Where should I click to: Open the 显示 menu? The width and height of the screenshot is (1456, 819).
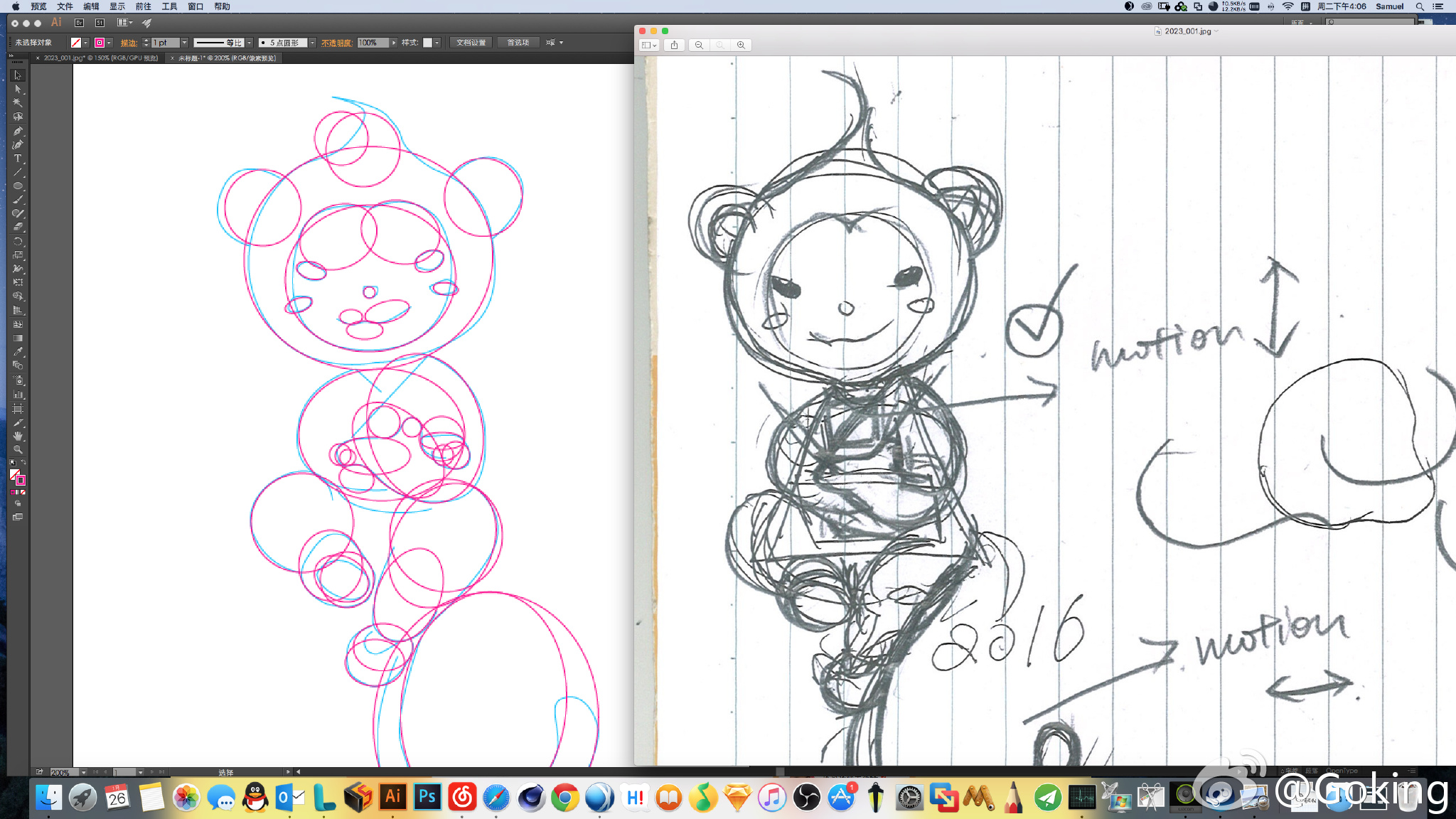pos(117,6)
